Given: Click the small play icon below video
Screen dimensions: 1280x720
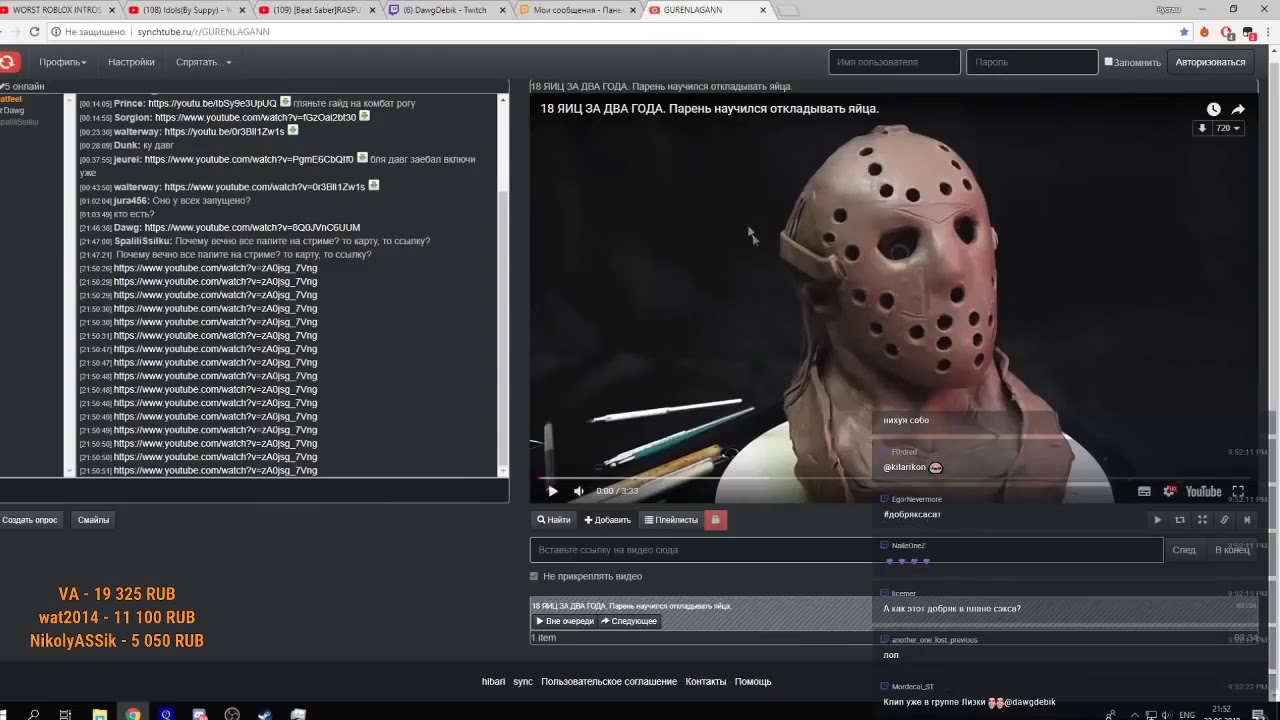Looking at the screenshot, I should click(x=1157, y=520).
